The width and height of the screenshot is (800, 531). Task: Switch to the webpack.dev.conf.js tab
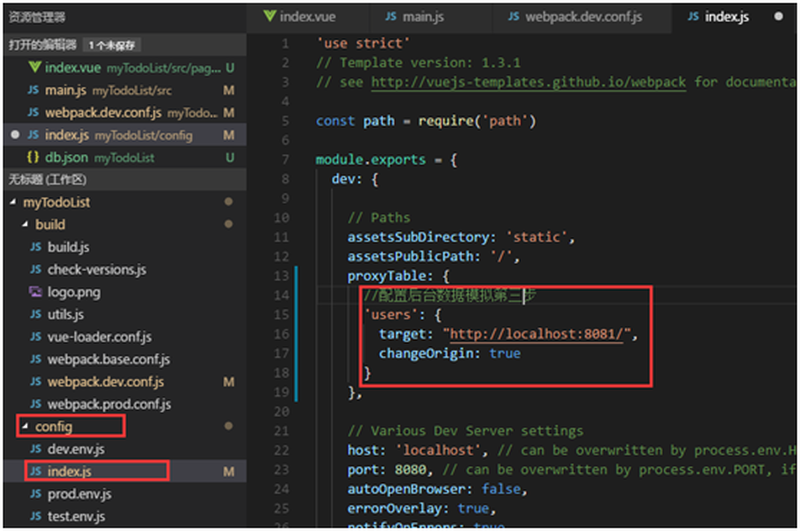click(581, 17)
